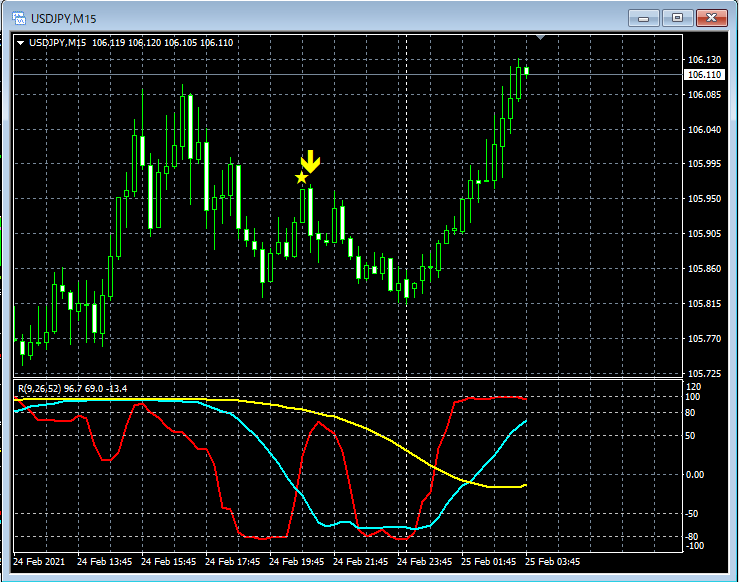Click the 24 Feb 23:45 time label
Screen dimensions: 740x582
425,562
